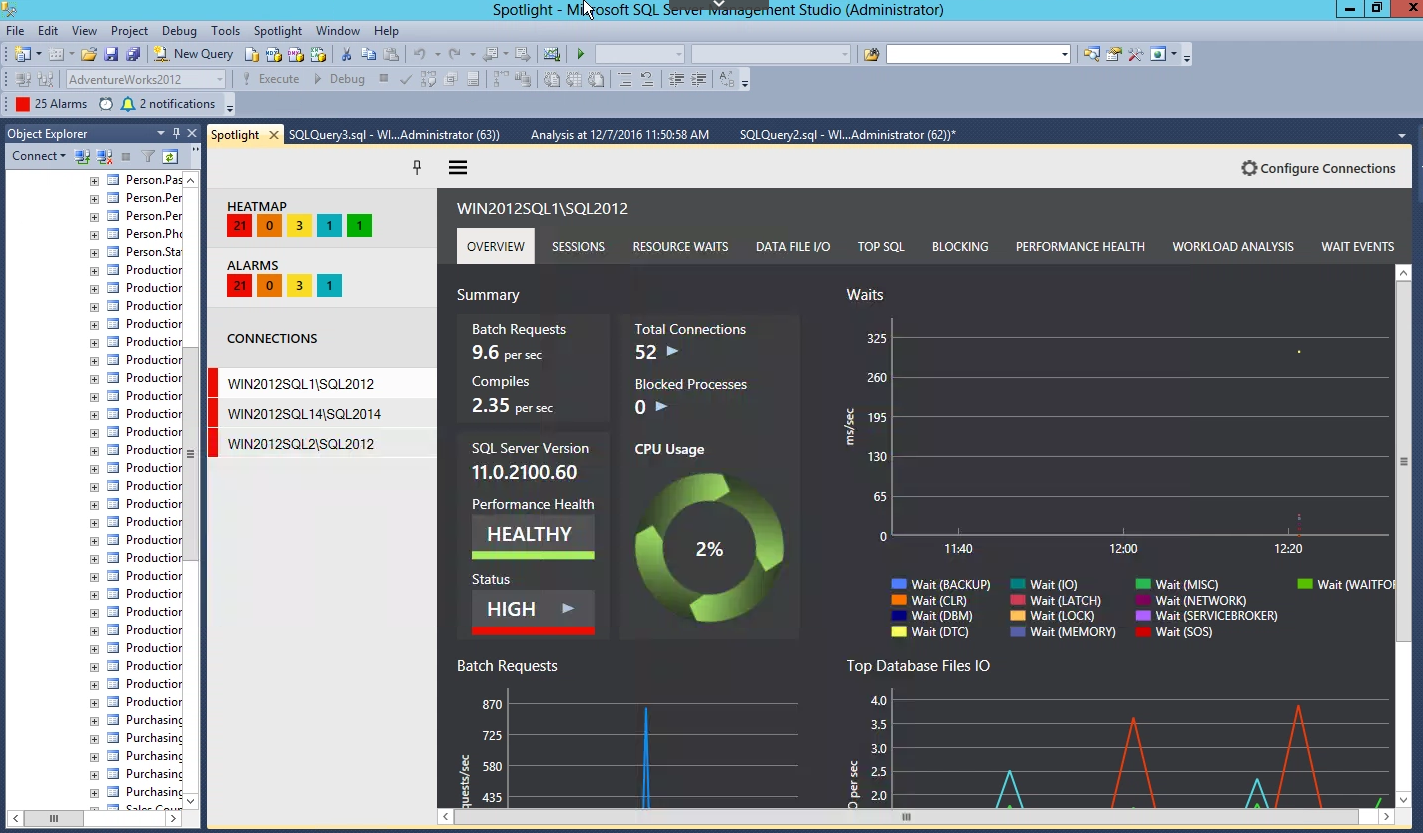
Task: Toggle Wait (SOS) legend series
Action: (x=1174, y=632)
